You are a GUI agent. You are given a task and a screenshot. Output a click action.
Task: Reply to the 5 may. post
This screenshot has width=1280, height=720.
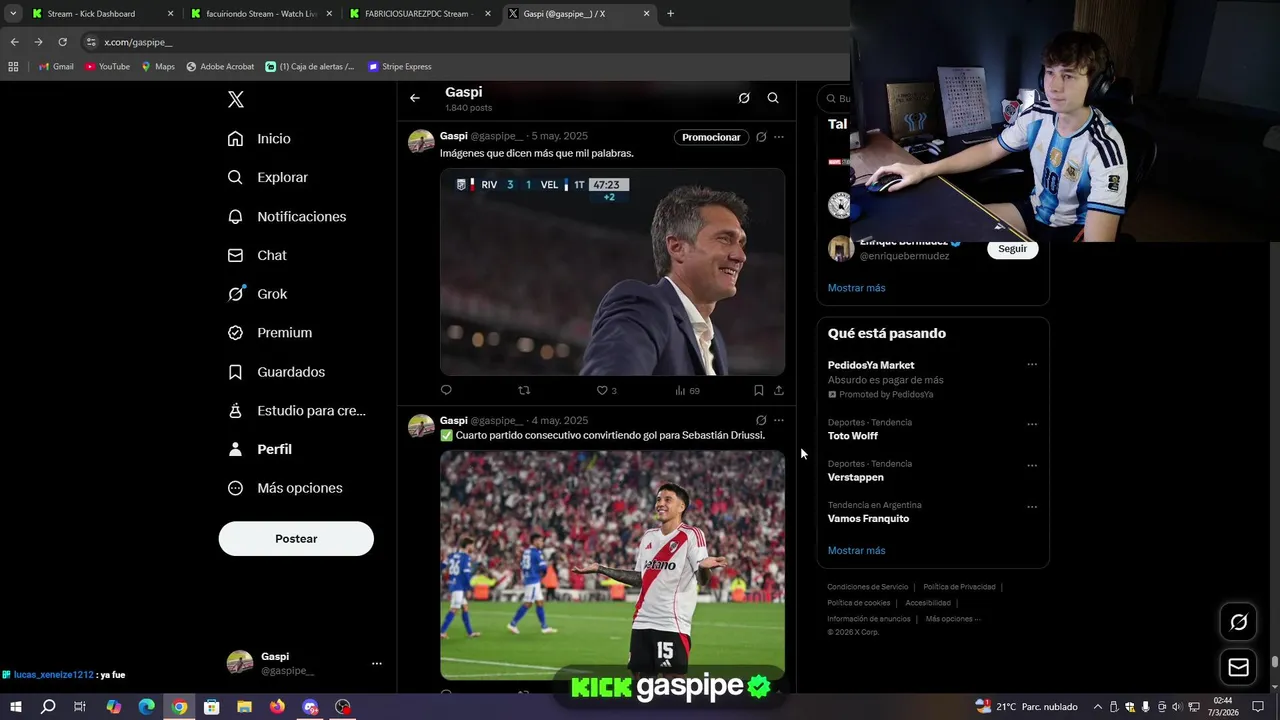(x=446, y=390)
